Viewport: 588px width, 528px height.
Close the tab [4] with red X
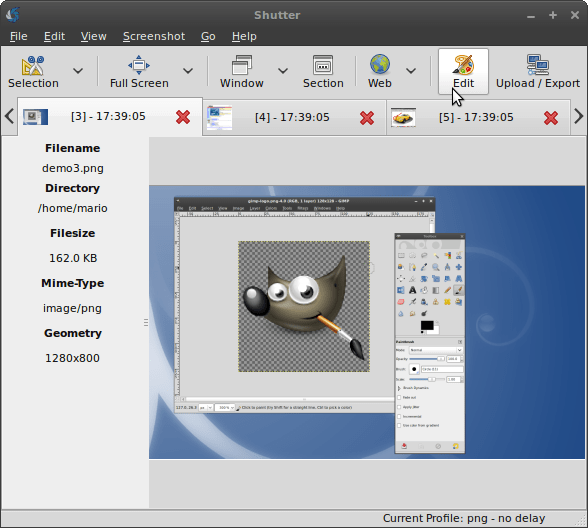tap(367, 118)
